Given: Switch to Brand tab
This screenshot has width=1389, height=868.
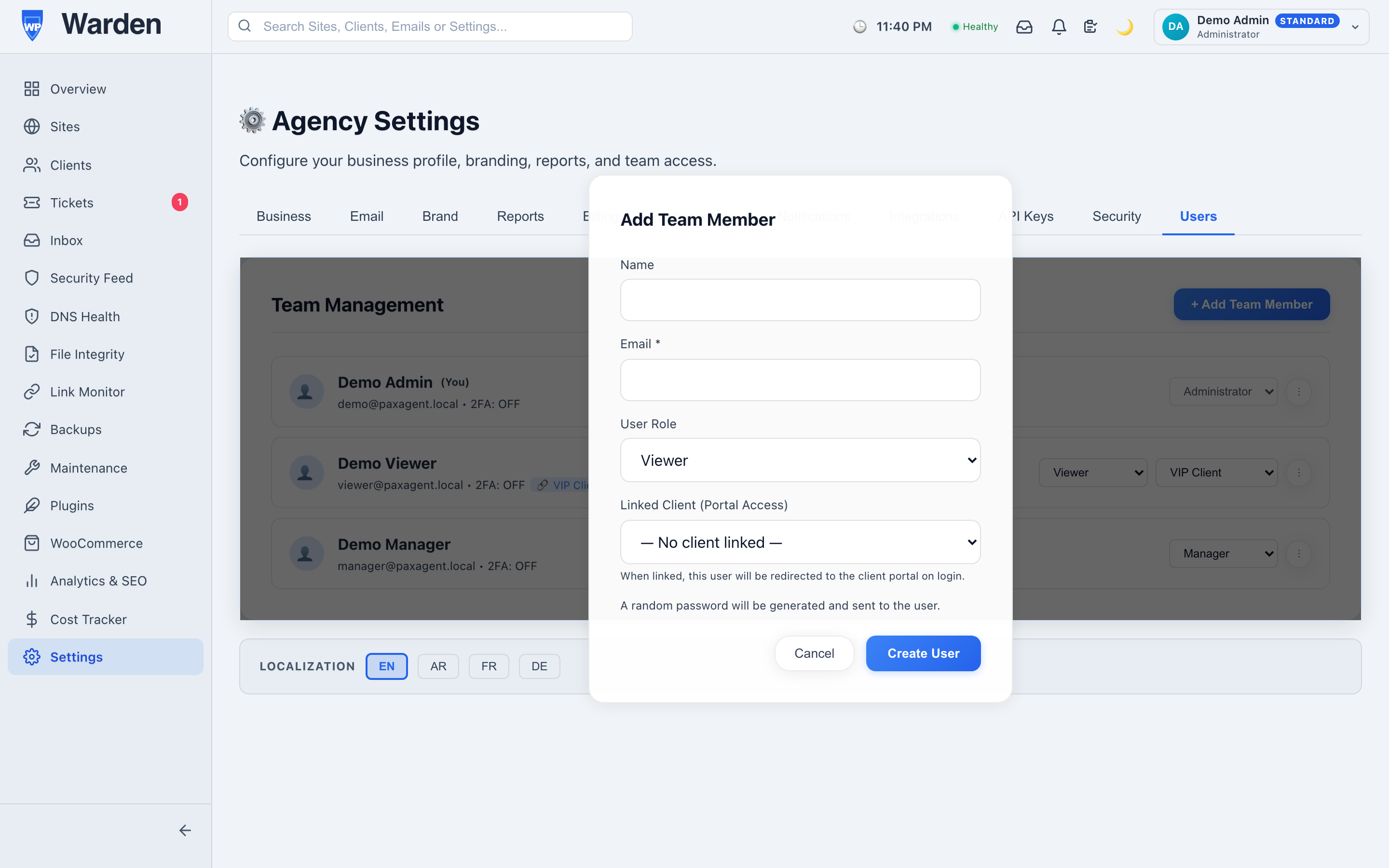Looking at the screenshot, I should coord(440,217).
